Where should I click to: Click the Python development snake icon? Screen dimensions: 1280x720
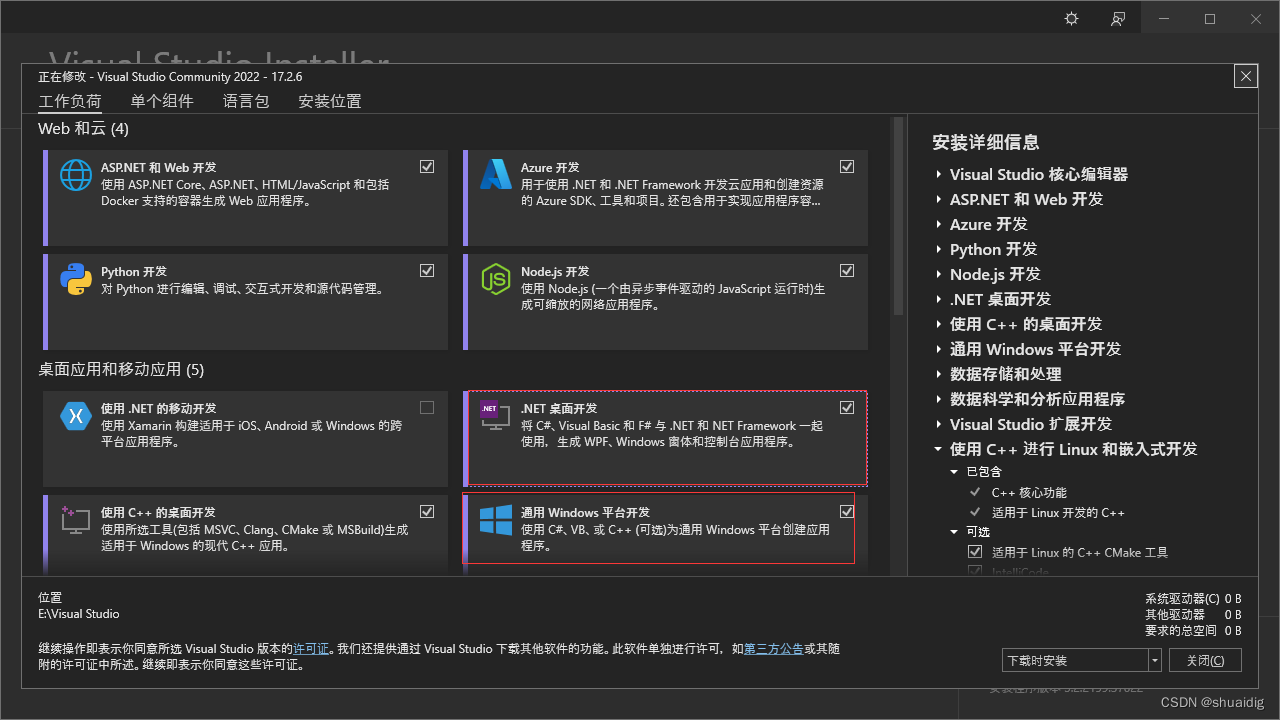76,279
